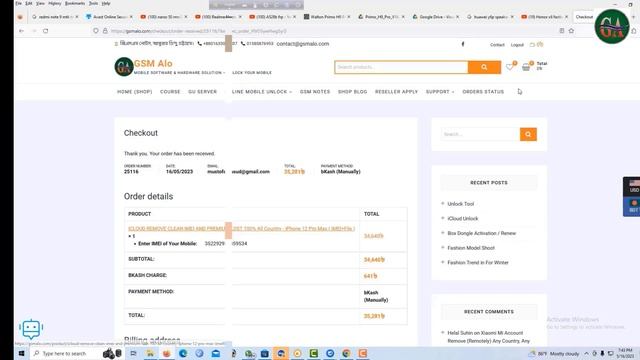Viewport: 640px width, 360px height.
Task: Open the Fashion Model Shoot post
Action: [x=471, y=248]
